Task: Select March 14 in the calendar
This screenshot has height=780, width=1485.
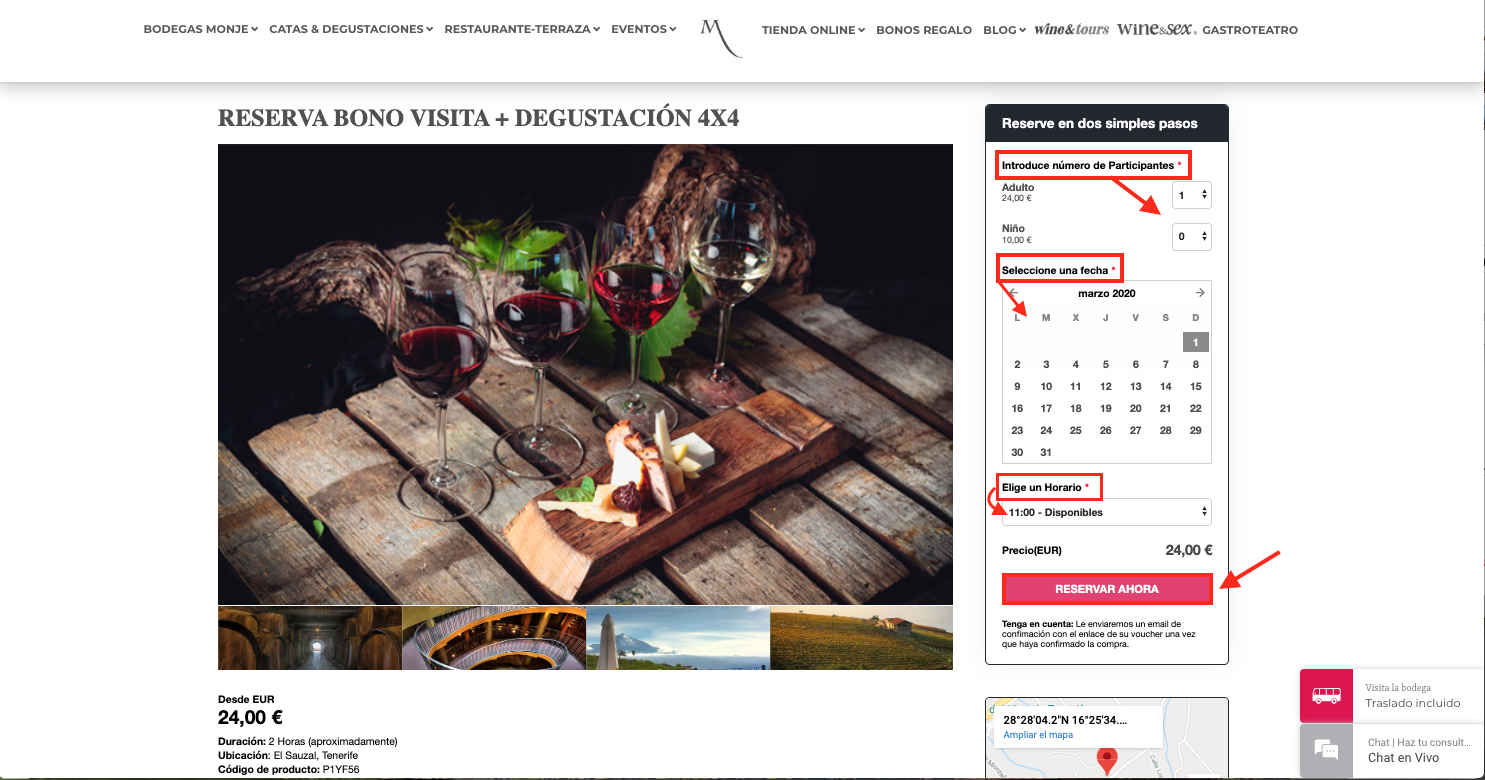Action: coord(1165,386)
